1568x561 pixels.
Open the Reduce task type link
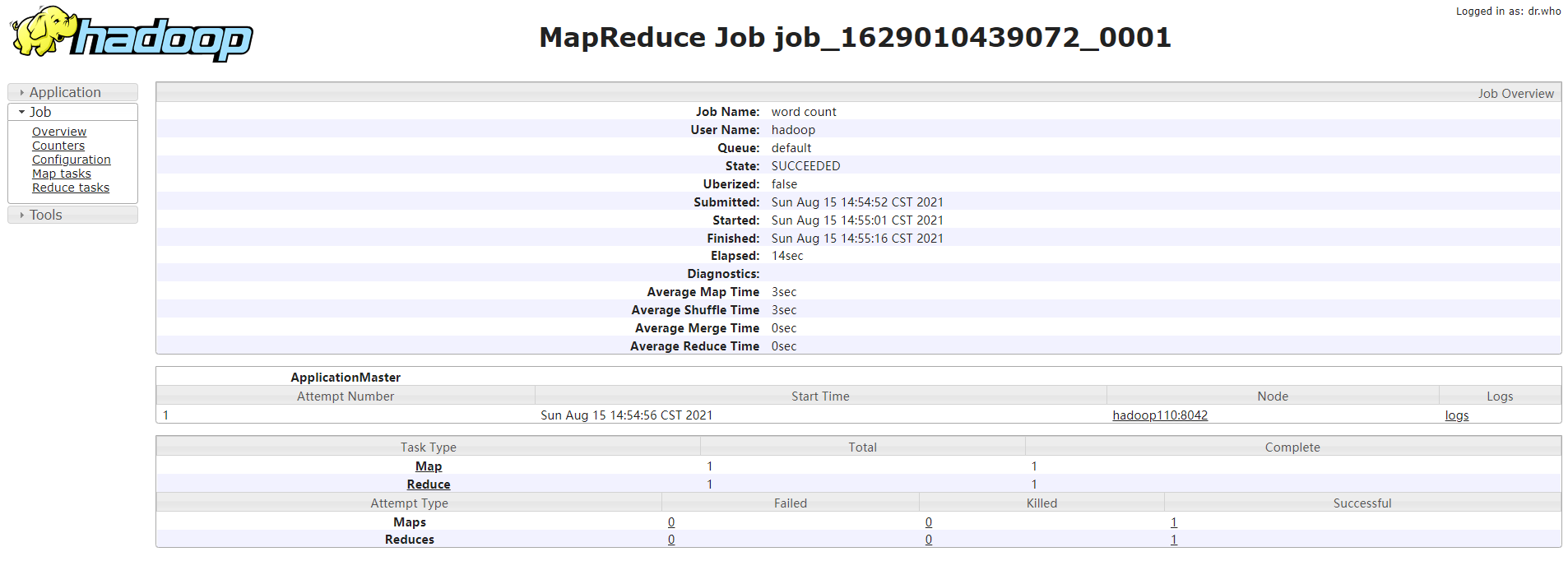coord(429,484)
